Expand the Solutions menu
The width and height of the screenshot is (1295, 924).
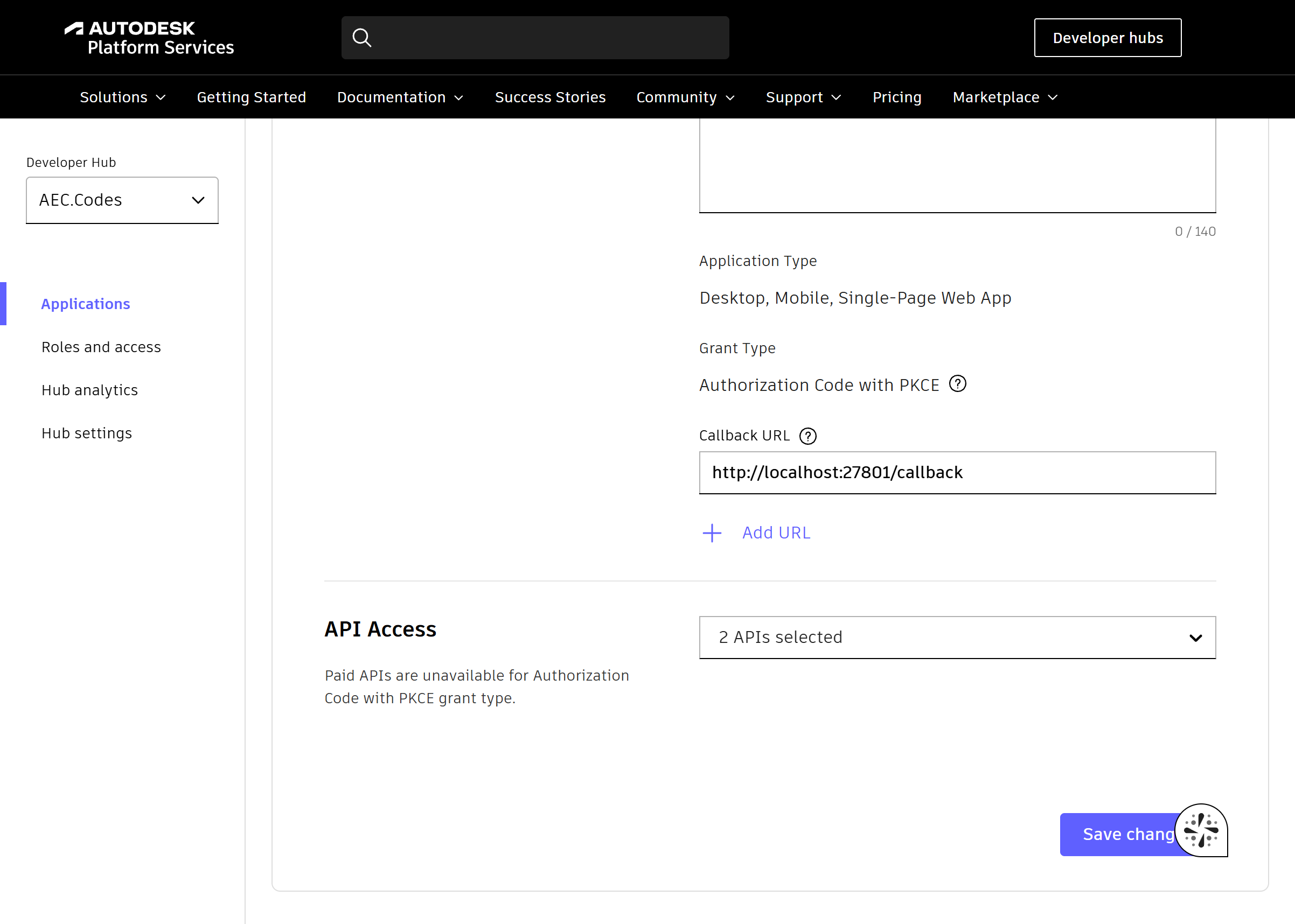point(122,97)
